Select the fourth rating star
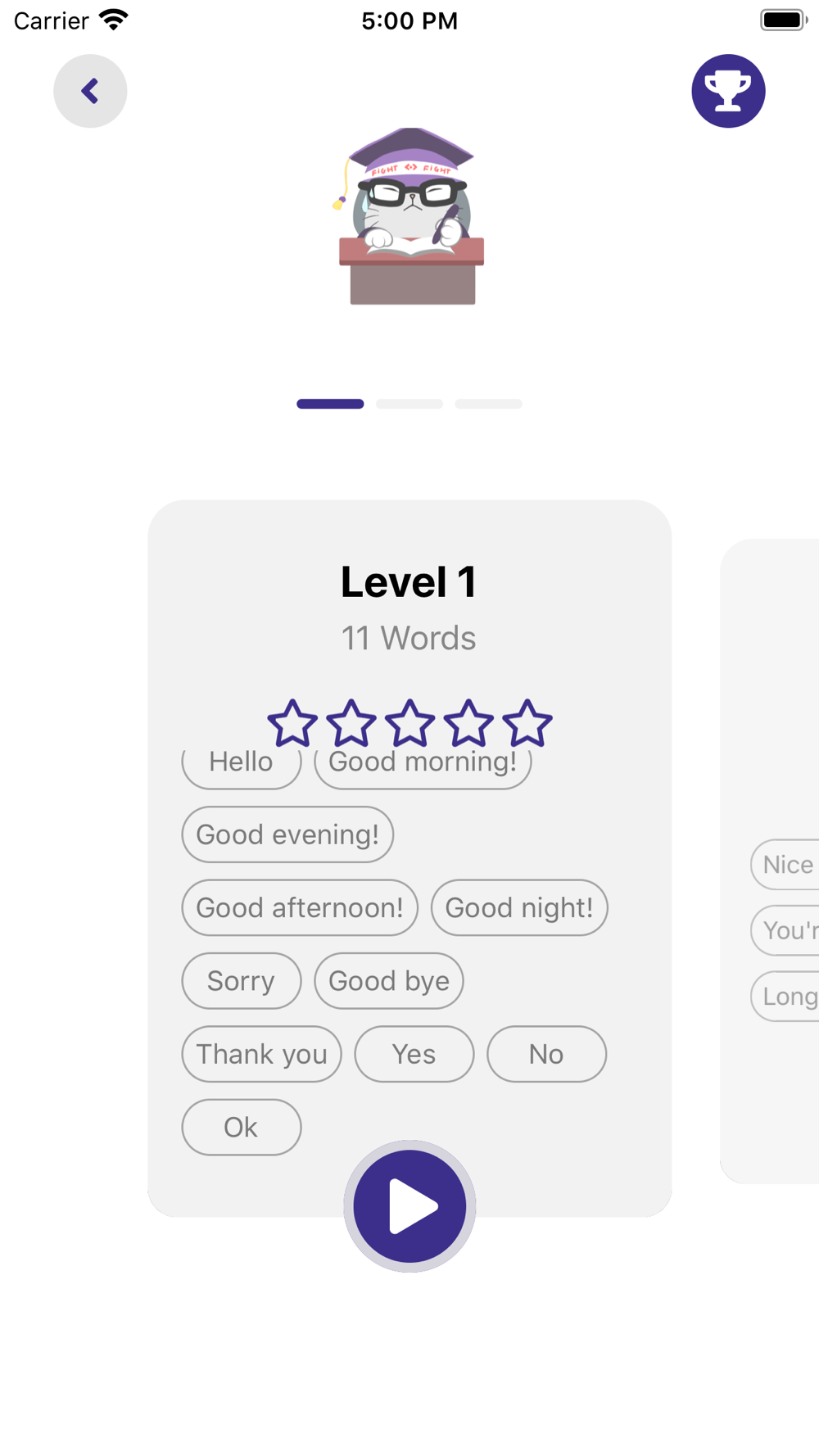 pyautogui.click(x=468, y=723)
